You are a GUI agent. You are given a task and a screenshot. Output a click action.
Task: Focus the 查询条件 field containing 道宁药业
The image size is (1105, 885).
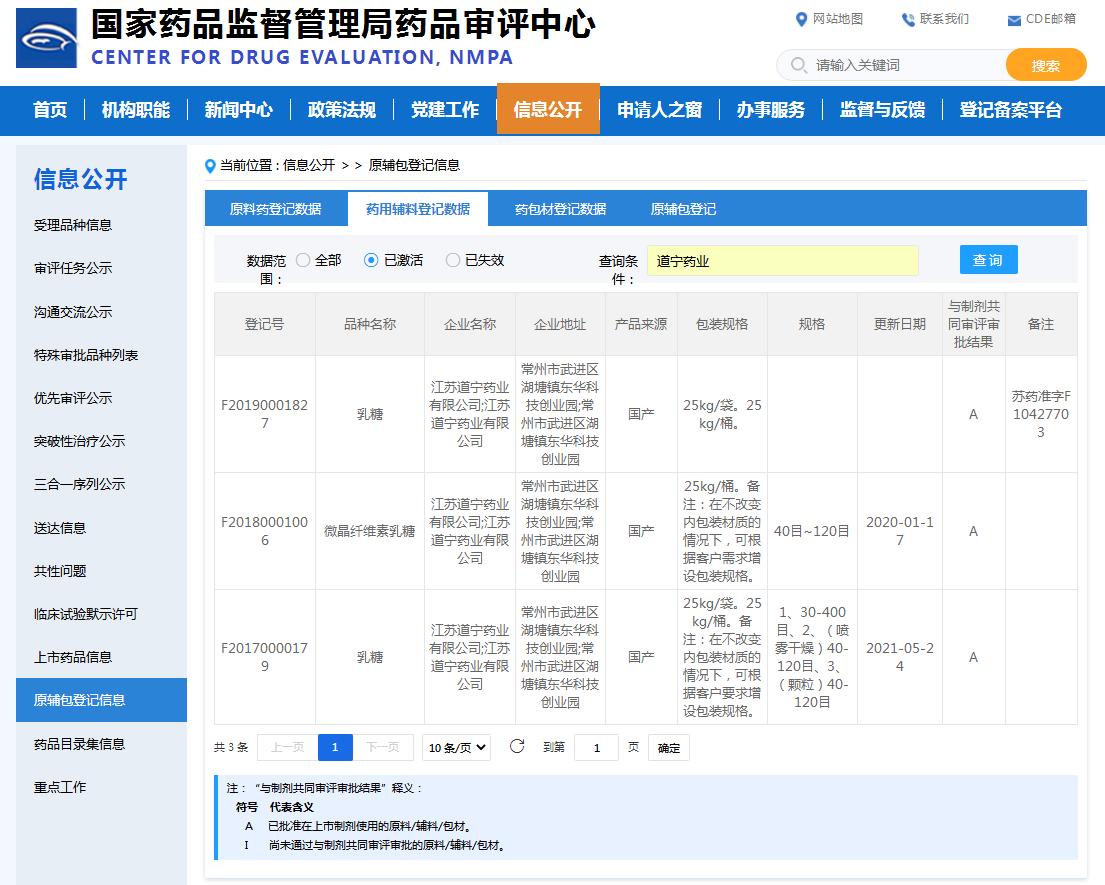(782, 261)
